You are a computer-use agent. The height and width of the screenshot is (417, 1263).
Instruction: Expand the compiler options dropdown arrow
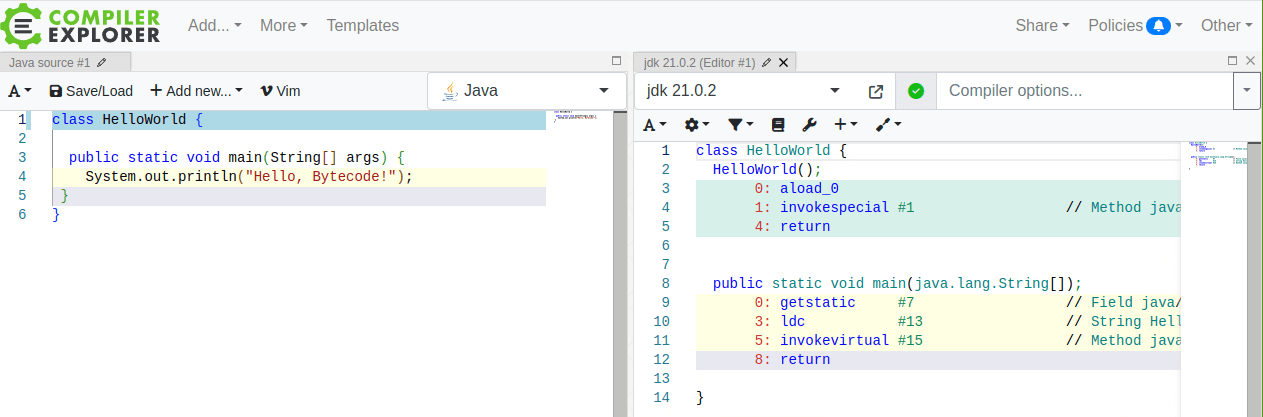[x=1247, y=91]
